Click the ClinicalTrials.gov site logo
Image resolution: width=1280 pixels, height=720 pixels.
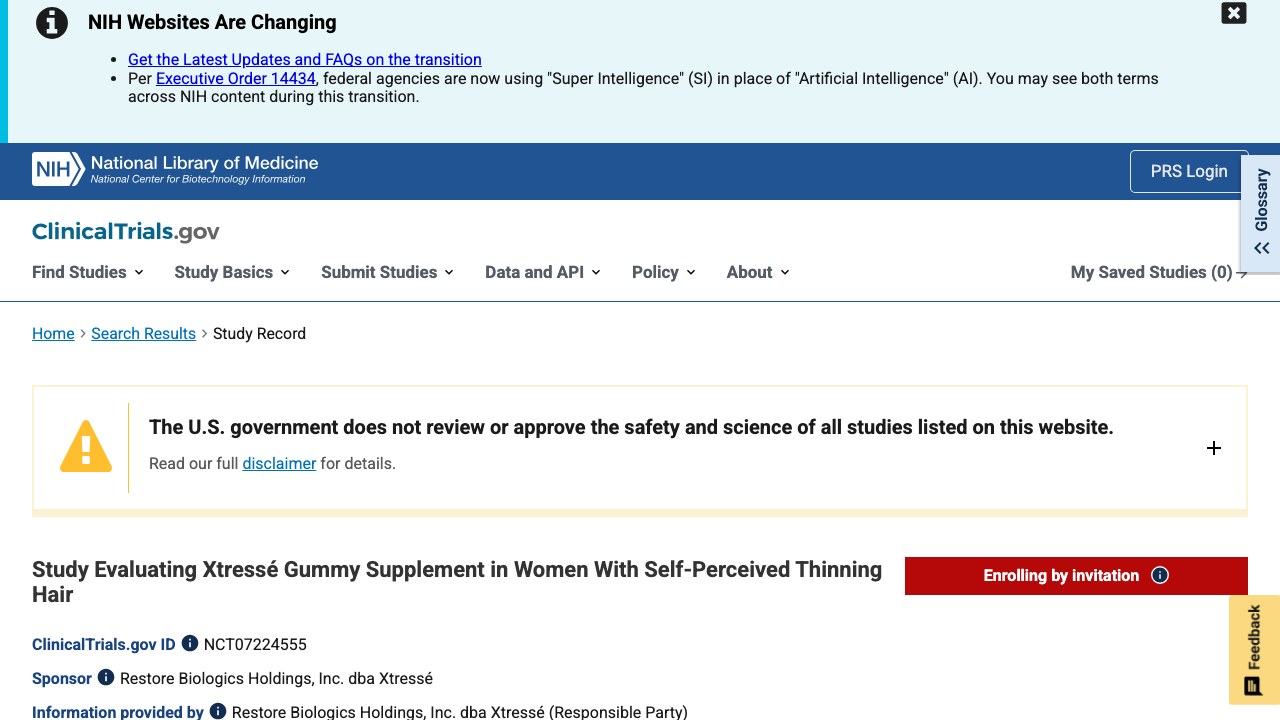[126, 232]
